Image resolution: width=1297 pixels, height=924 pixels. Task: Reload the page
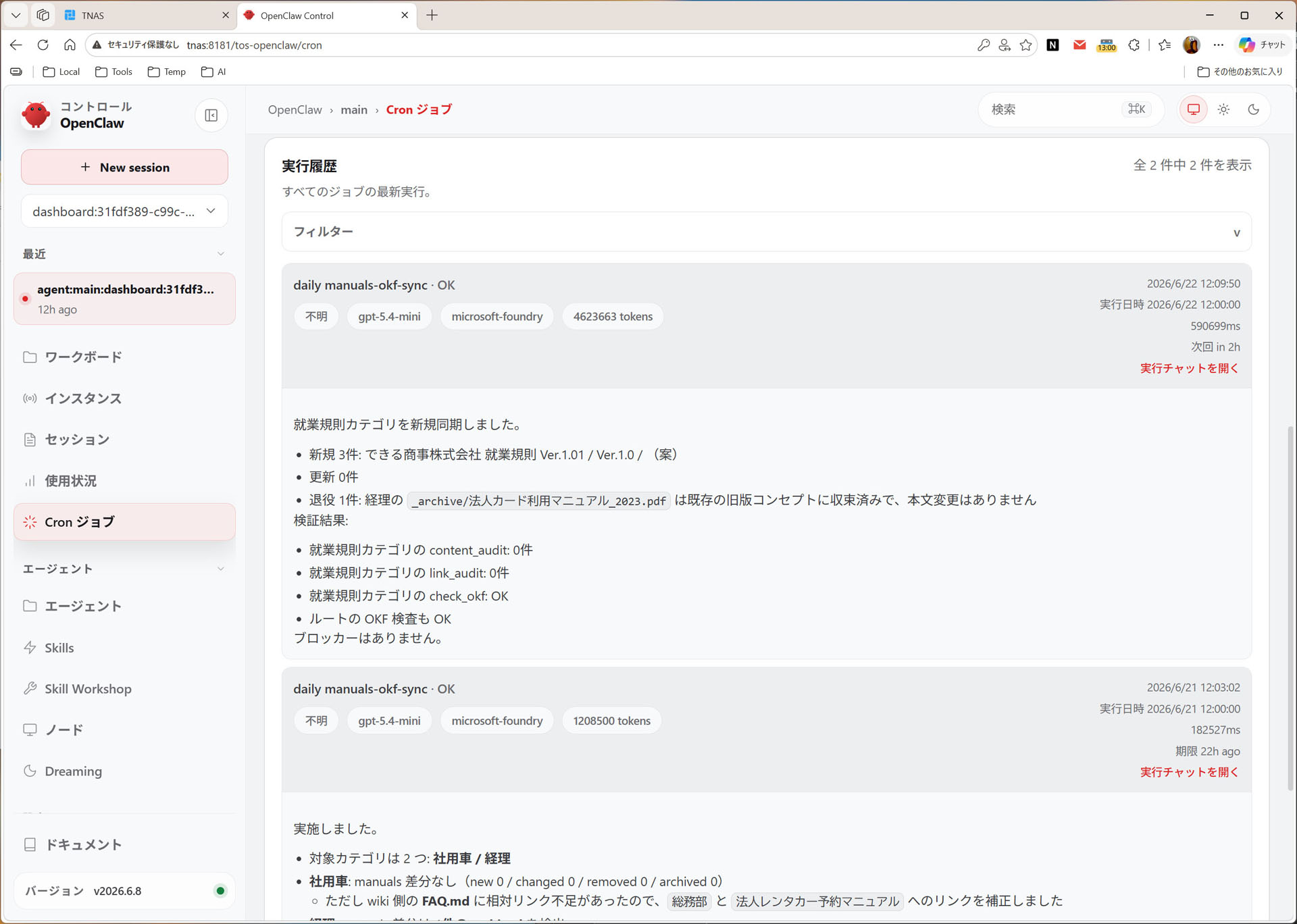[43, 45]
